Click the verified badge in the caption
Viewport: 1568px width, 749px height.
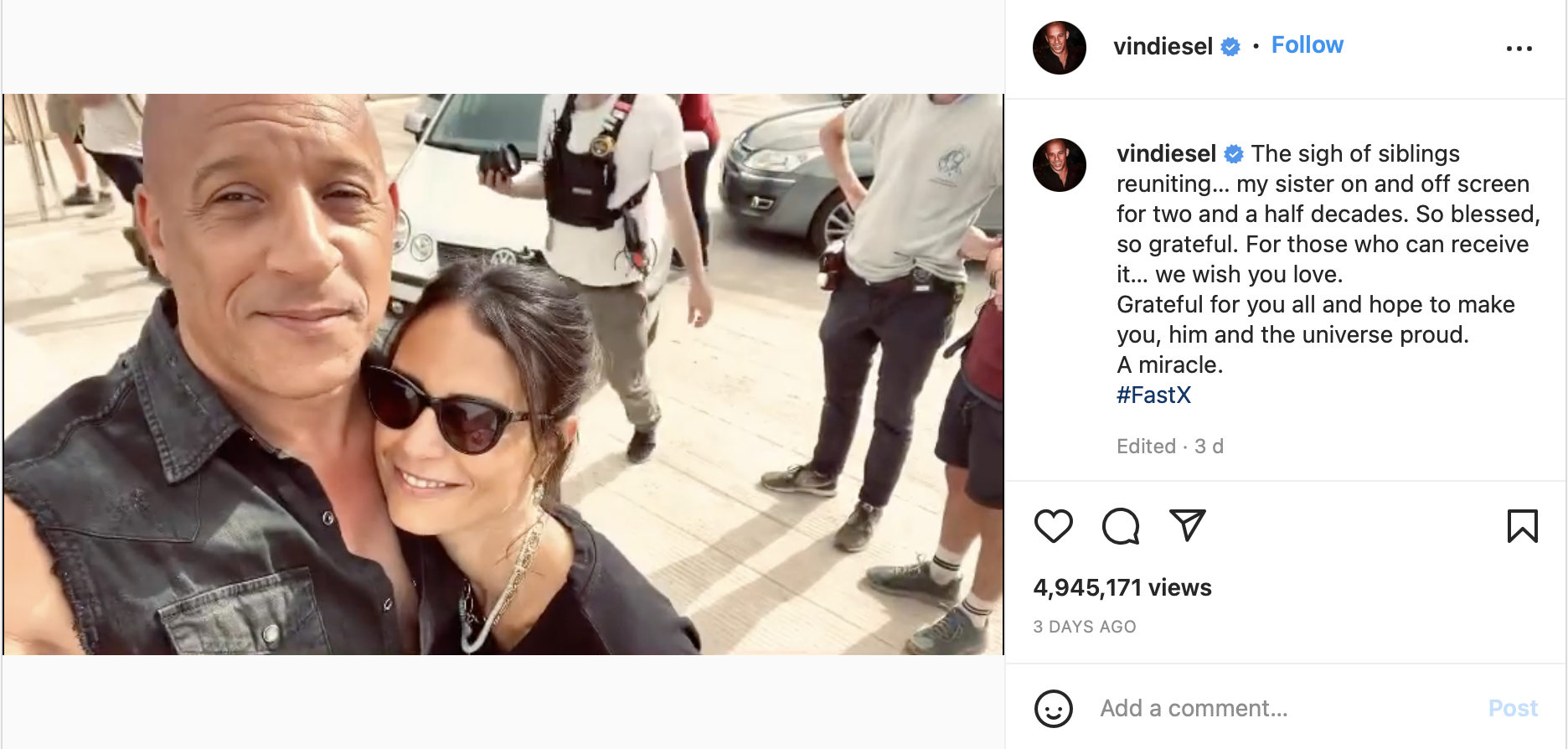click(x=1234, y=154)
